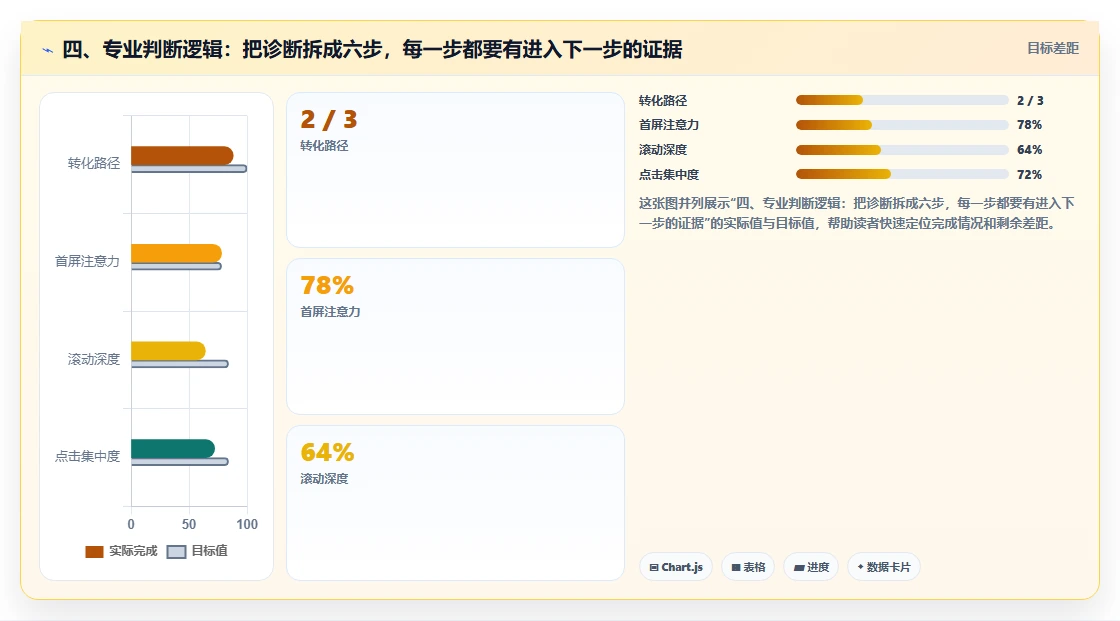Click the 滚动深度 chart axis label
The width and height of the screenshot is (1120, 621).
pos(94,359)
